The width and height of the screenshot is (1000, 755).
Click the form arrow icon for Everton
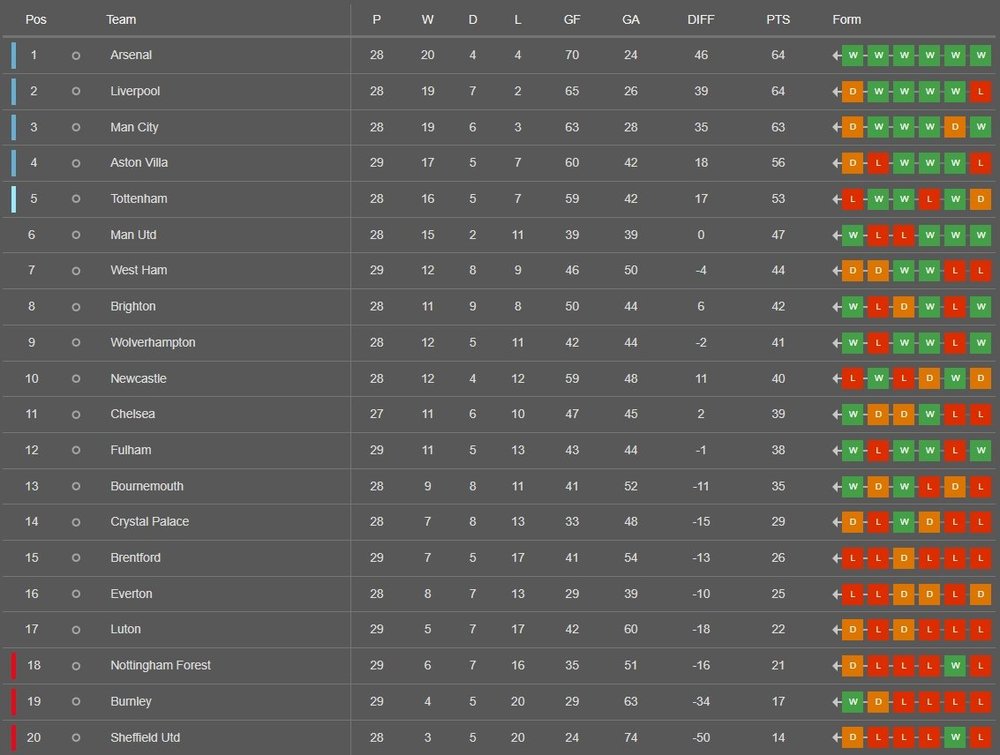[x=836, y=594]
